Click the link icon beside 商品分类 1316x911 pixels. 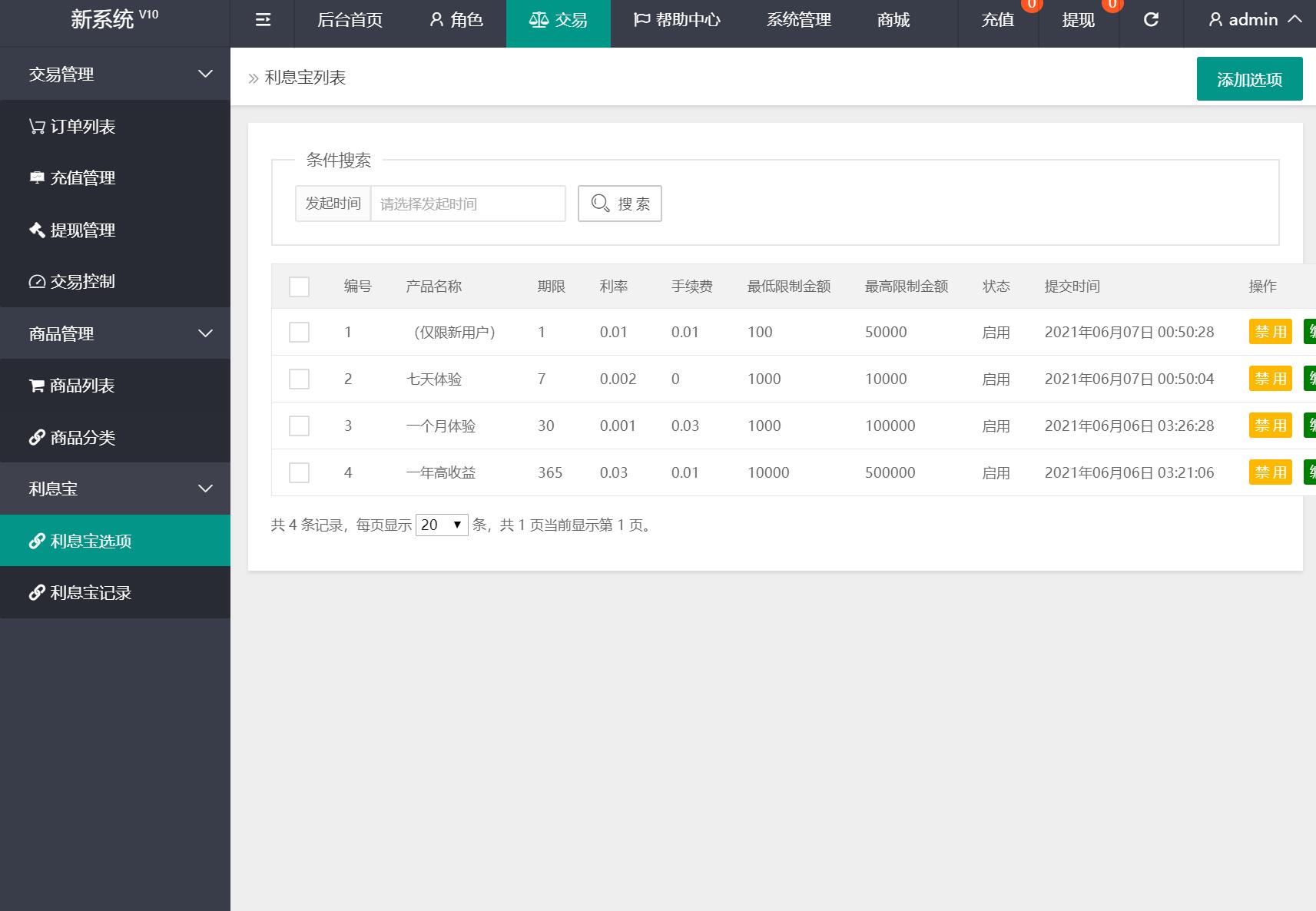point(37,437)
